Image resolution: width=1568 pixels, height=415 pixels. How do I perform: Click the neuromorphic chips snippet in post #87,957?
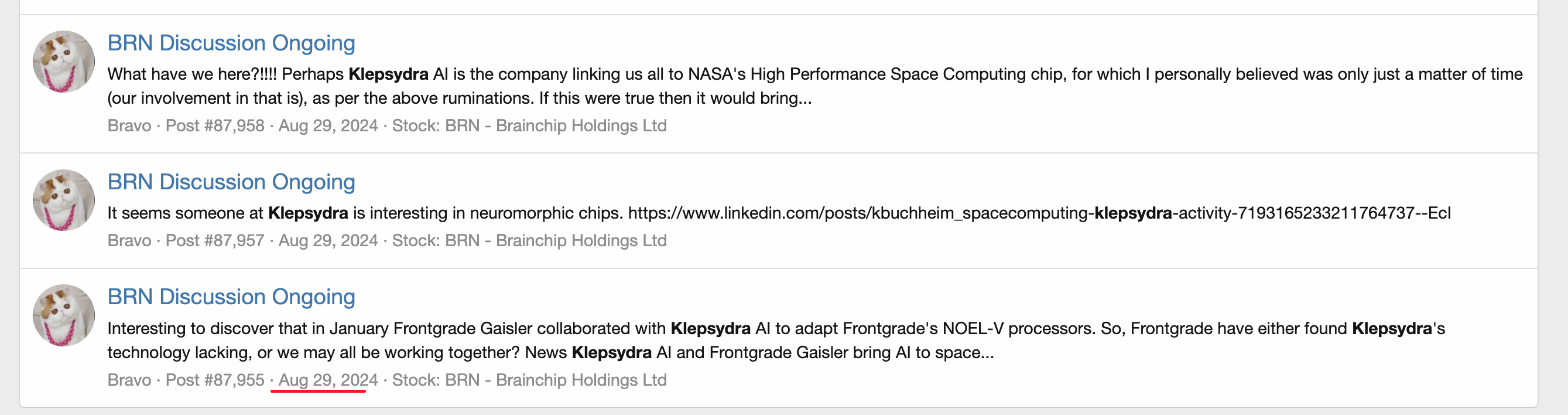pos(365,213)
